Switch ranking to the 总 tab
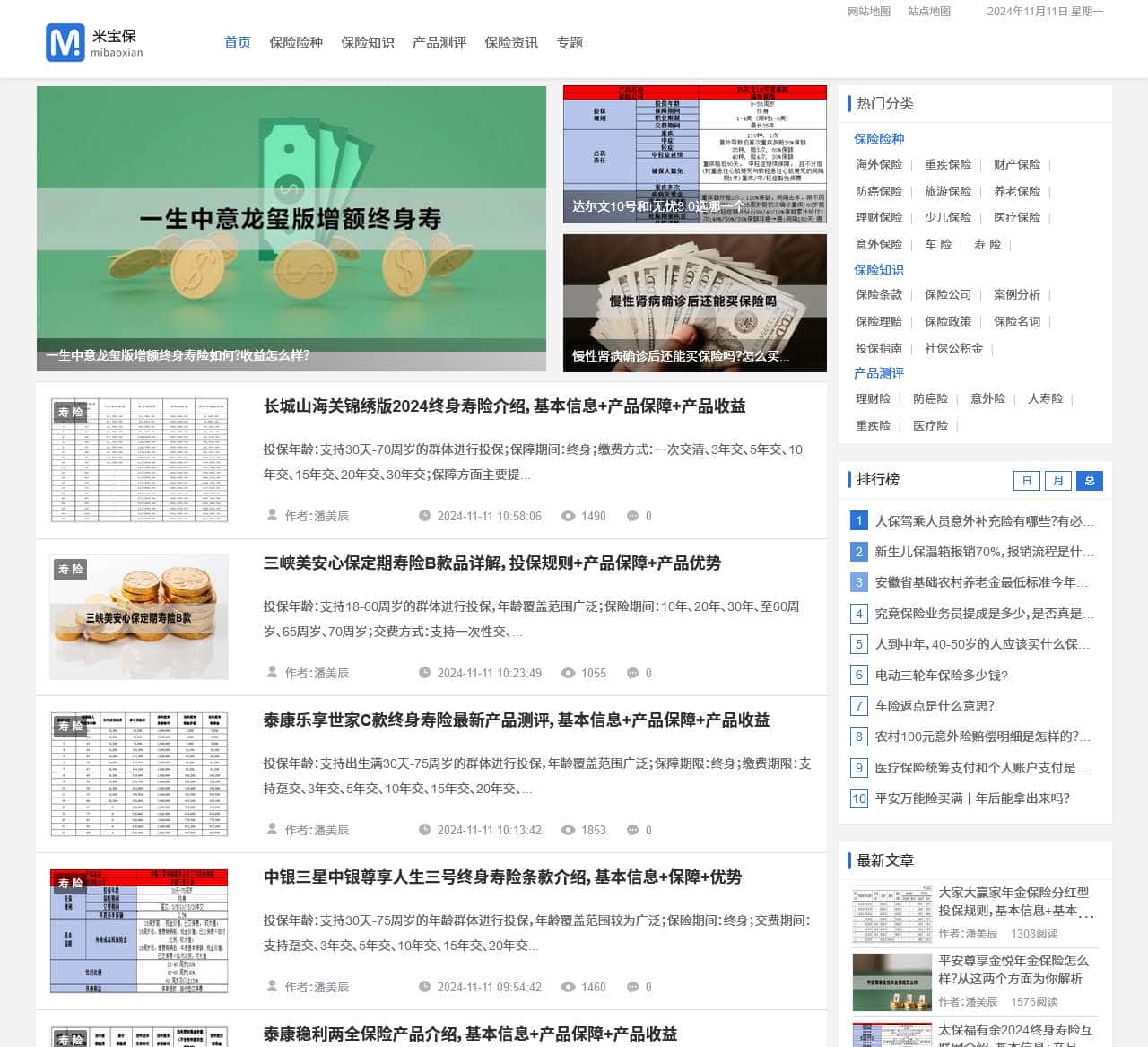 [x=1090, y=481]
